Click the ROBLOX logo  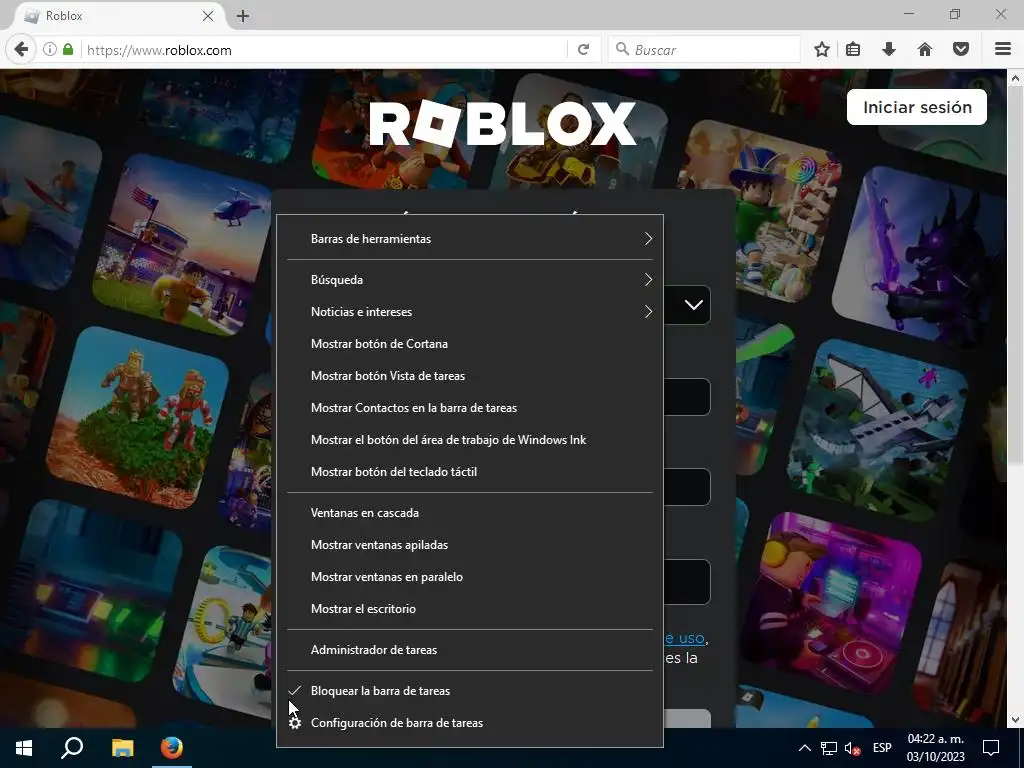pos(502,123)
